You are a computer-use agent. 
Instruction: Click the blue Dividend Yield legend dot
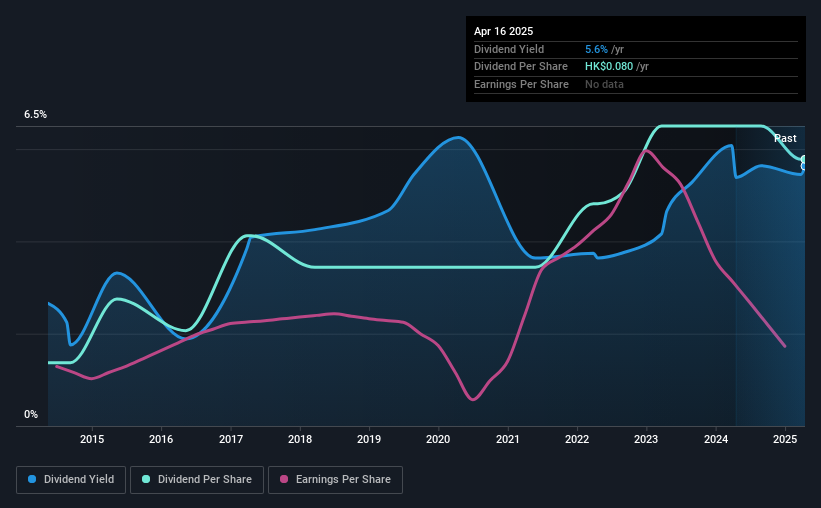point(32,479)
